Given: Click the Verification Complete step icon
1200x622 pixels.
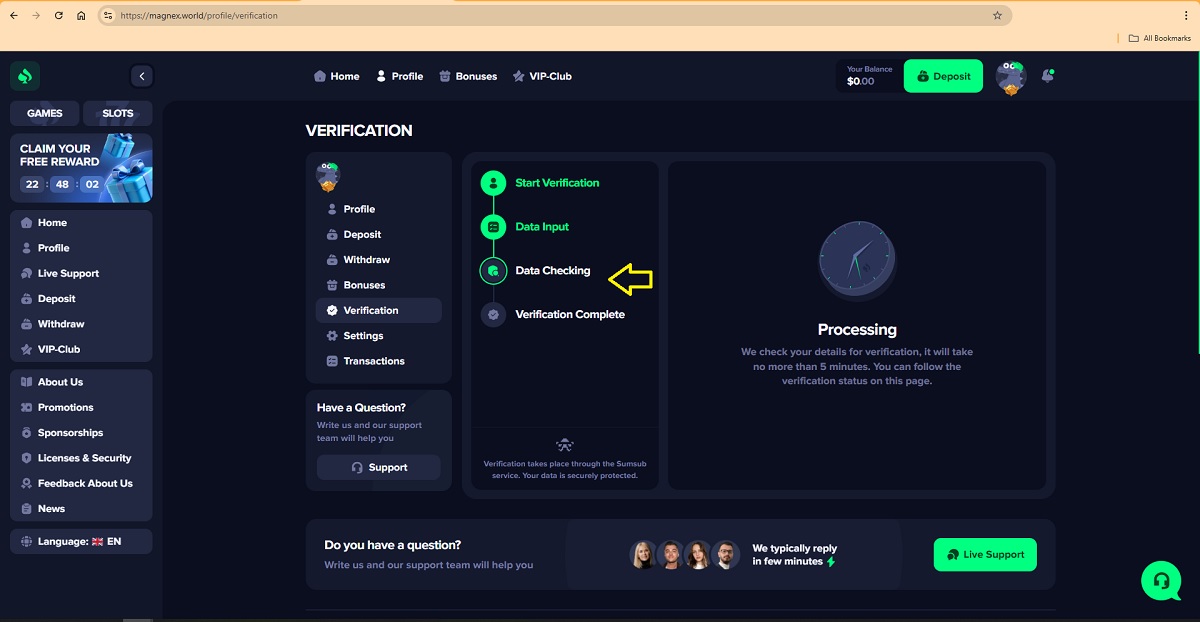Looking at the screenshot, I should pyautogui.click(x=493, y=314).
